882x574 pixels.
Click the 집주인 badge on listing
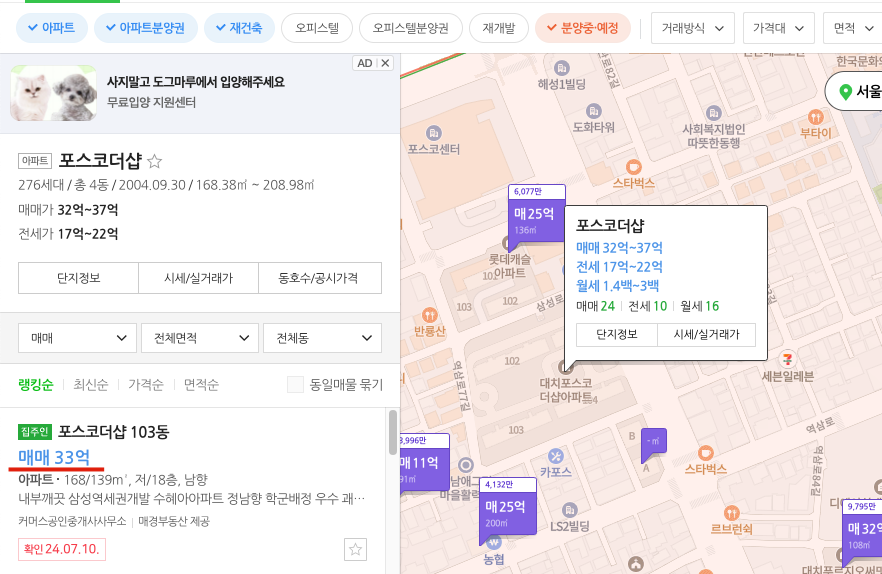[35, 432]
